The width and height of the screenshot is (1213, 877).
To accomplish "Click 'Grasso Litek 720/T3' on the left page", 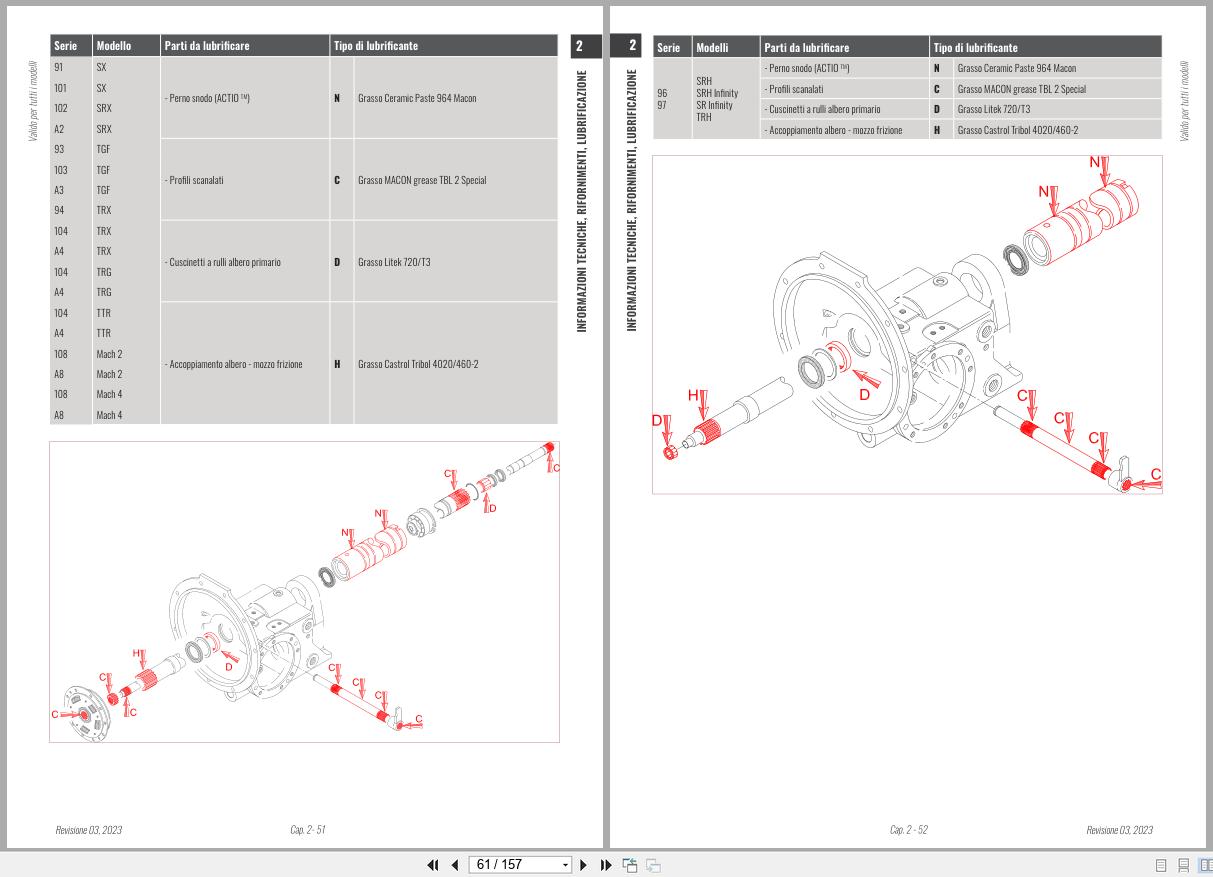I will [x=394, y=263].
